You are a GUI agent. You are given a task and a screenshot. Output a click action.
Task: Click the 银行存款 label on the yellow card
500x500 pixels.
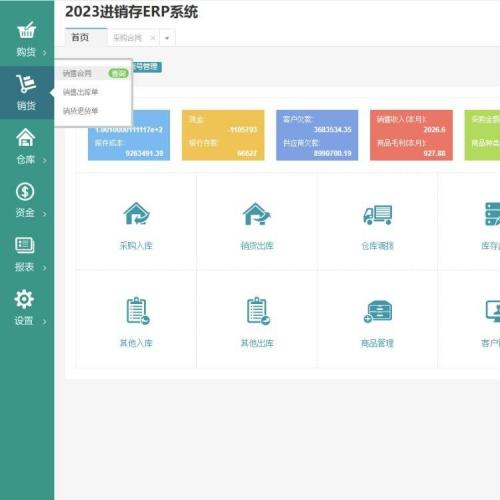pyautogui.click(x=204, y=143)
